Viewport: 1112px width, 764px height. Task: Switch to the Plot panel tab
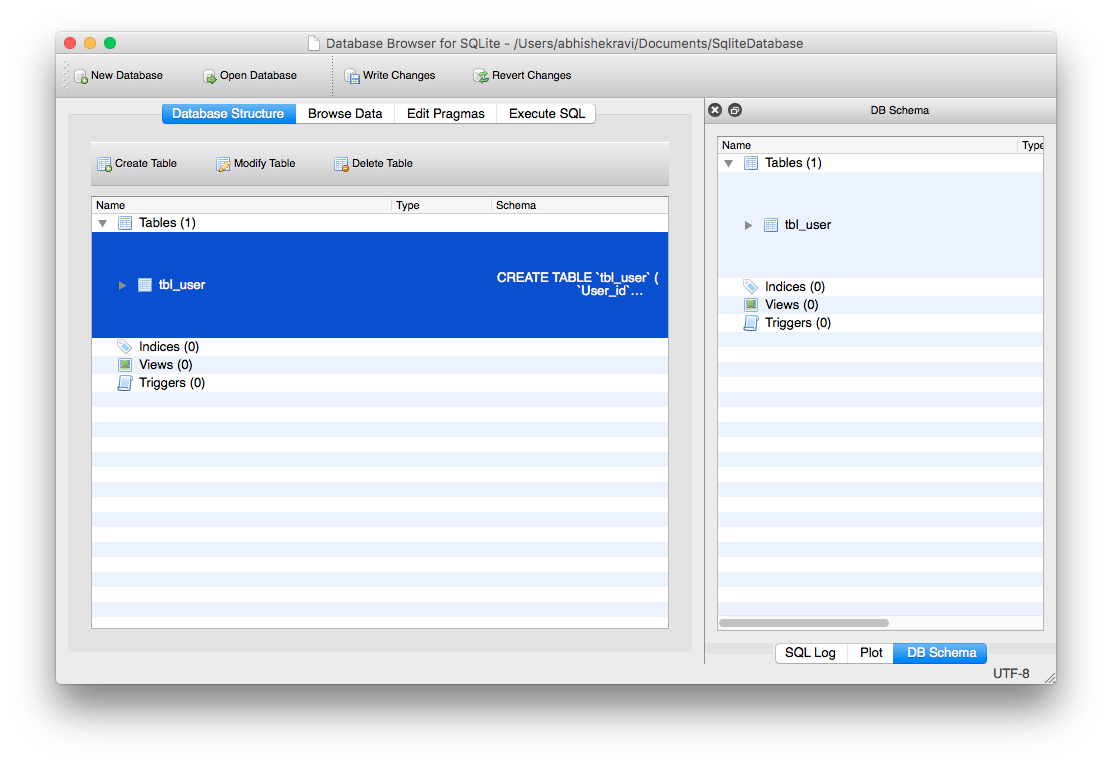click(x=871, y=653)
